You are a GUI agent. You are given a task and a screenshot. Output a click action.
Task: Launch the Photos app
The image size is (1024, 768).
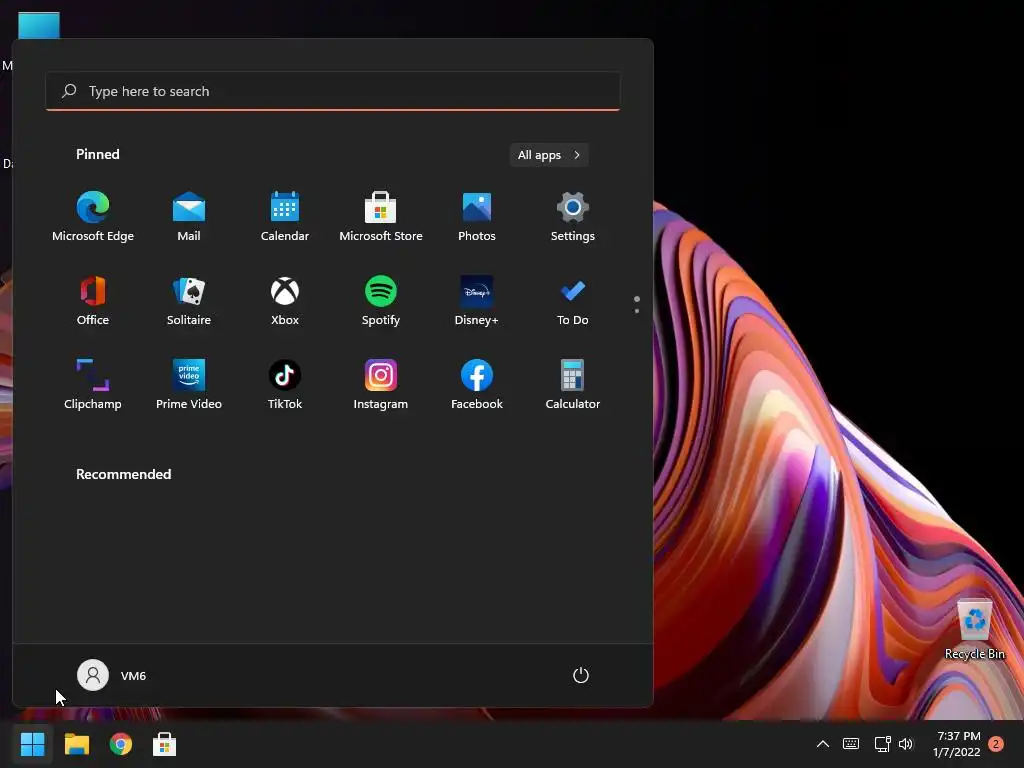[477, 217]
